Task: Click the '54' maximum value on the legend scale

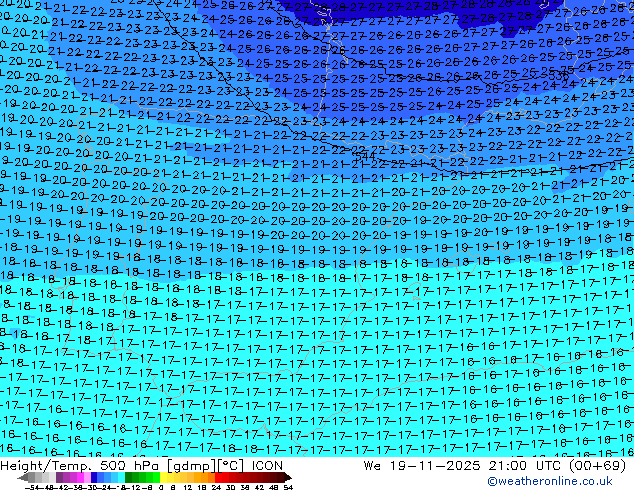Action: click(288, 487)
